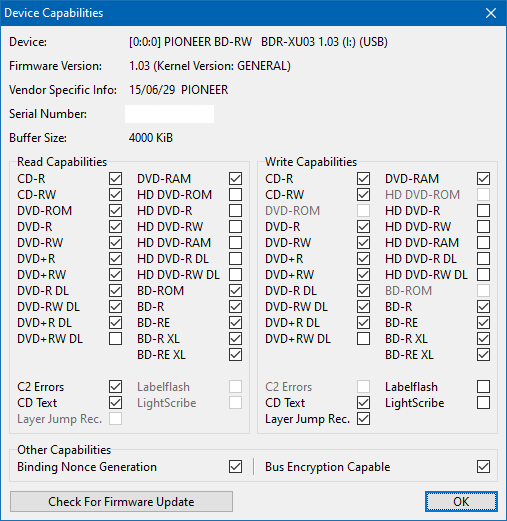
Task: Toggle BD-R XL read checkbox
Action: tap(235, 339)
